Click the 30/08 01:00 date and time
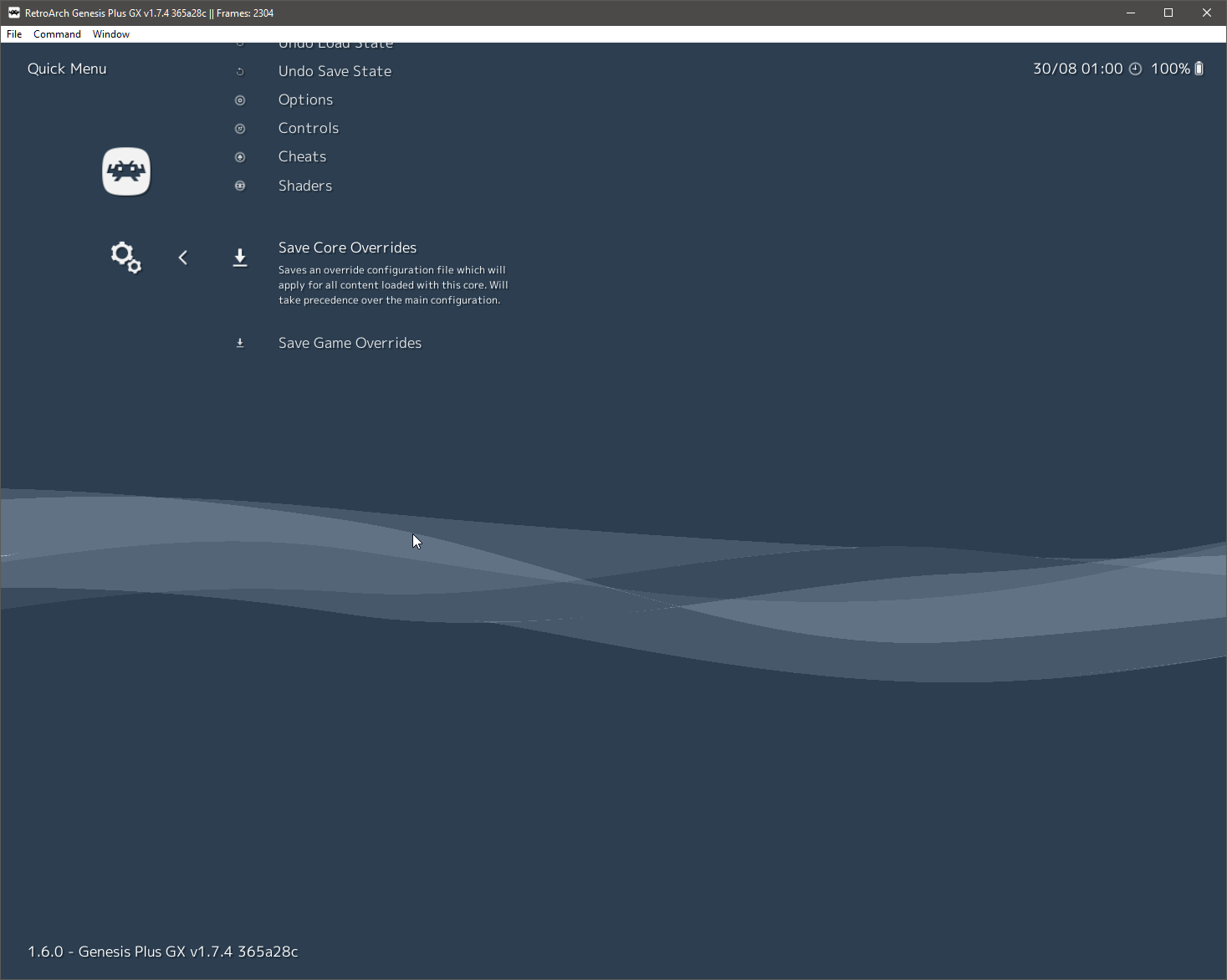This screenshot has height=980, width=1227. [x=1077, y=69]
